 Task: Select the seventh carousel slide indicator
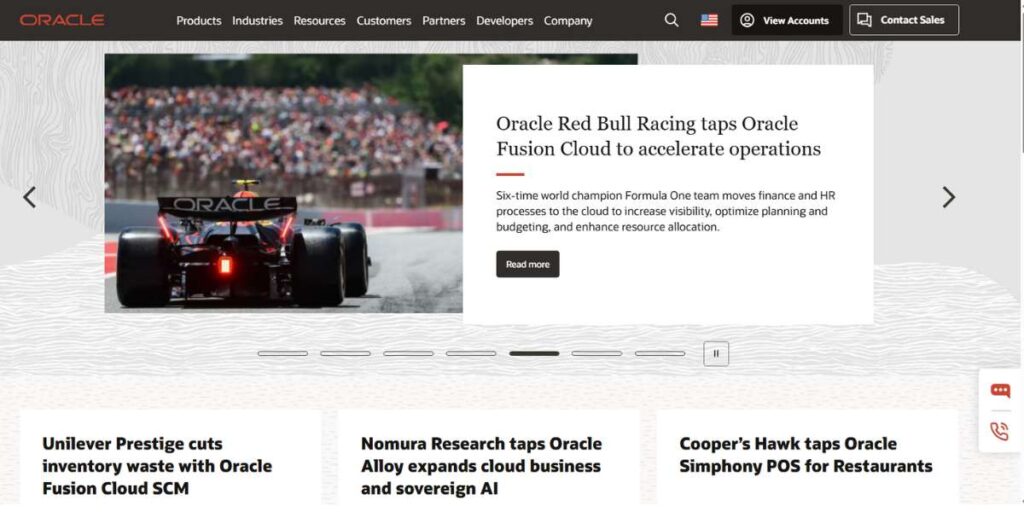(x=660, y=353)
